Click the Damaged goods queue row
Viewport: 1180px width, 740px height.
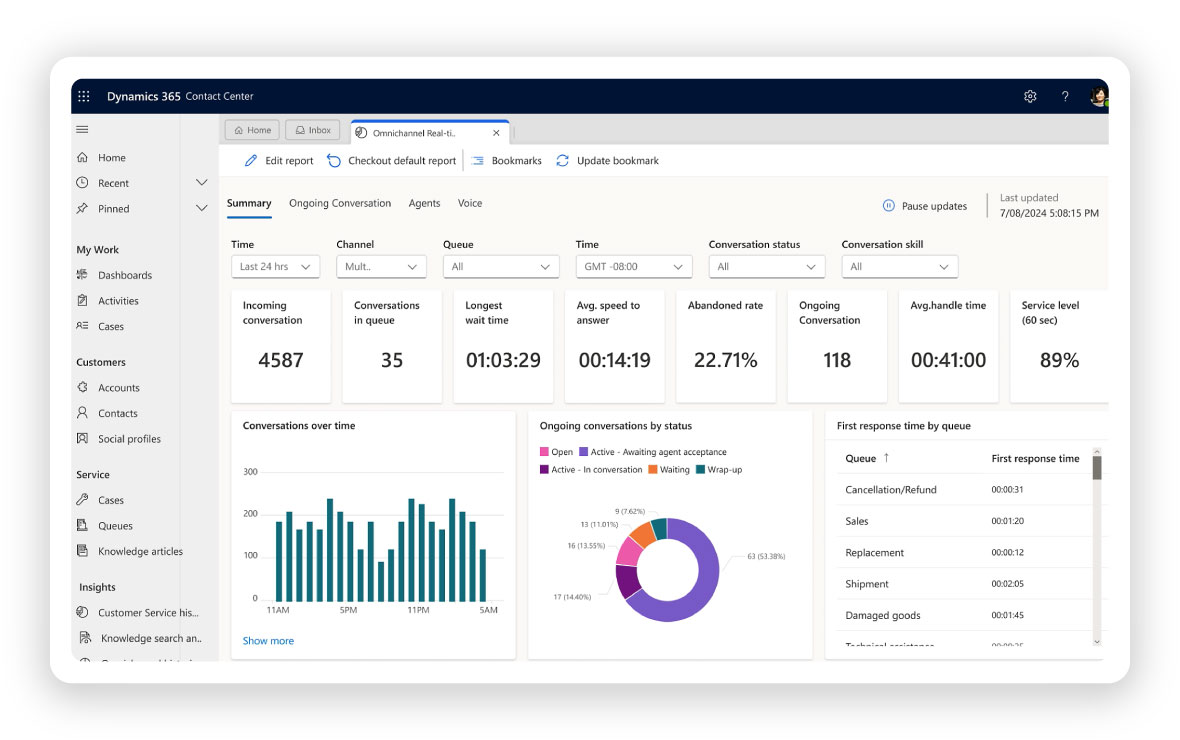tap(964, 615)
